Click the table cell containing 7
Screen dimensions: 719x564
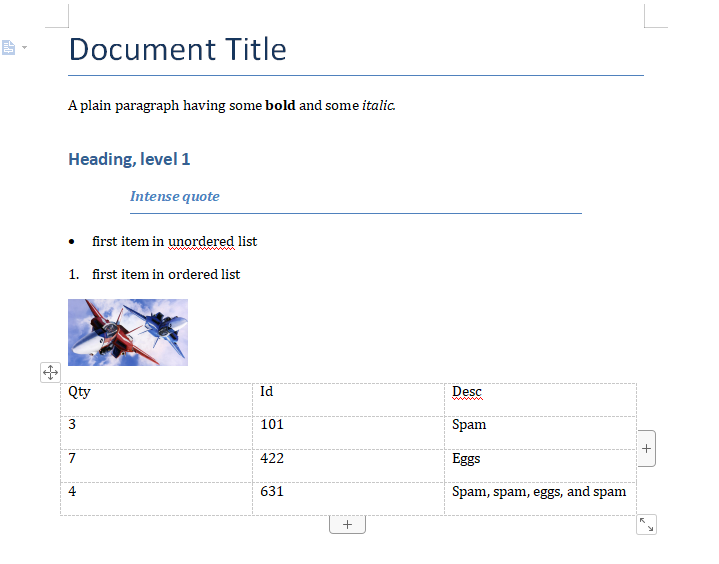(156, 466)
